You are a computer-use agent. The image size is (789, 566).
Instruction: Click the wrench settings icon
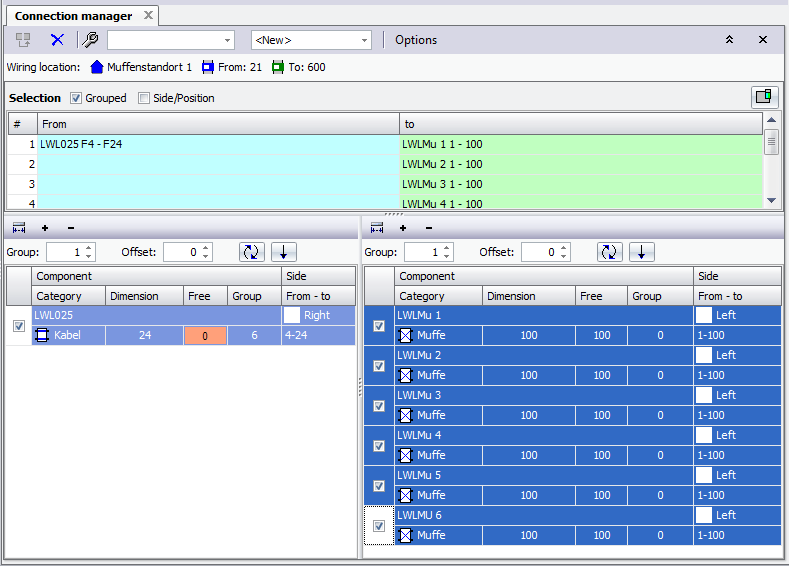(90, 40)
